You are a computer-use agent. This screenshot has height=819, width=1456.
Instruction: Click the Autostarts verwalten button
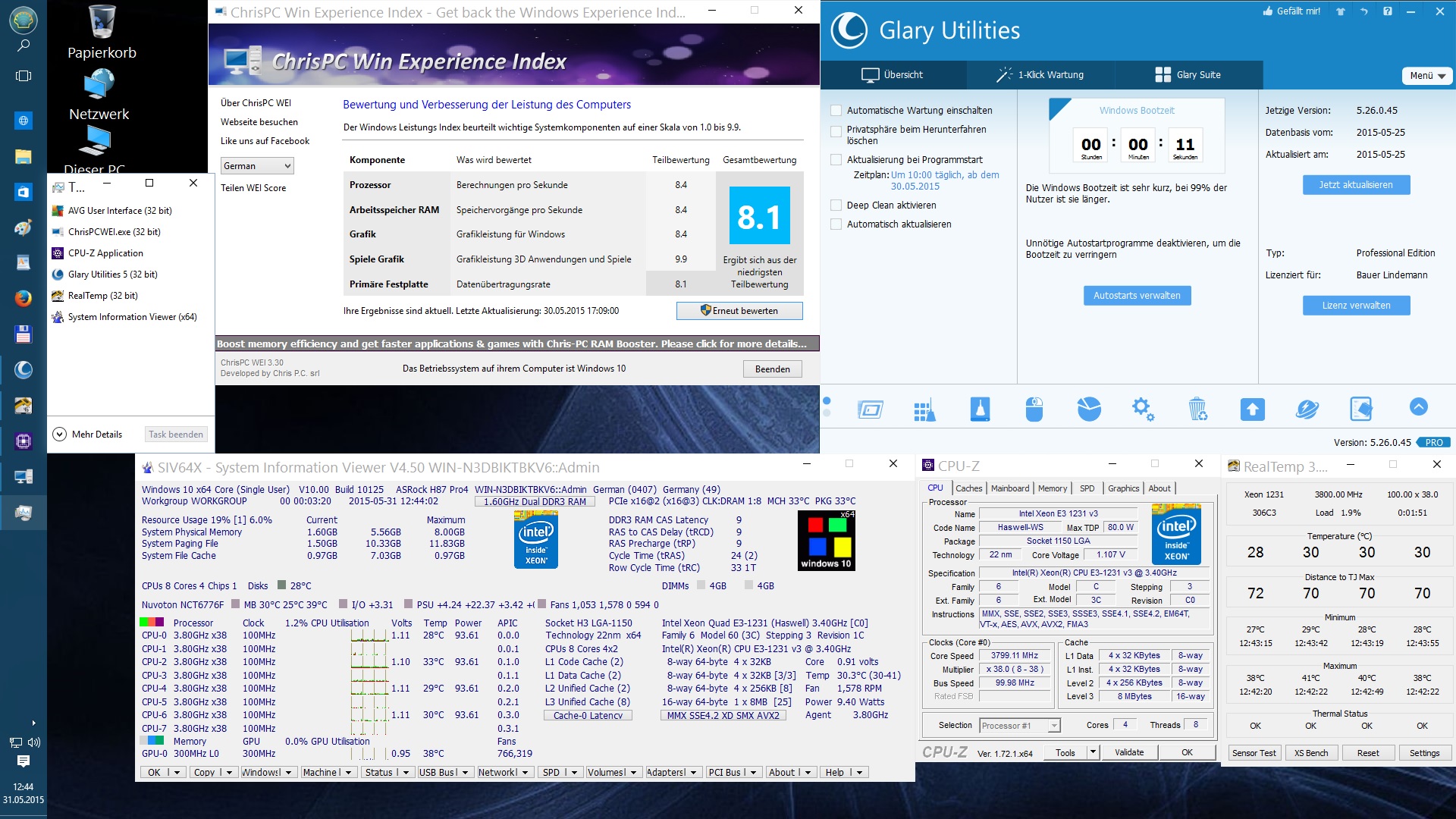(1136, 296)
